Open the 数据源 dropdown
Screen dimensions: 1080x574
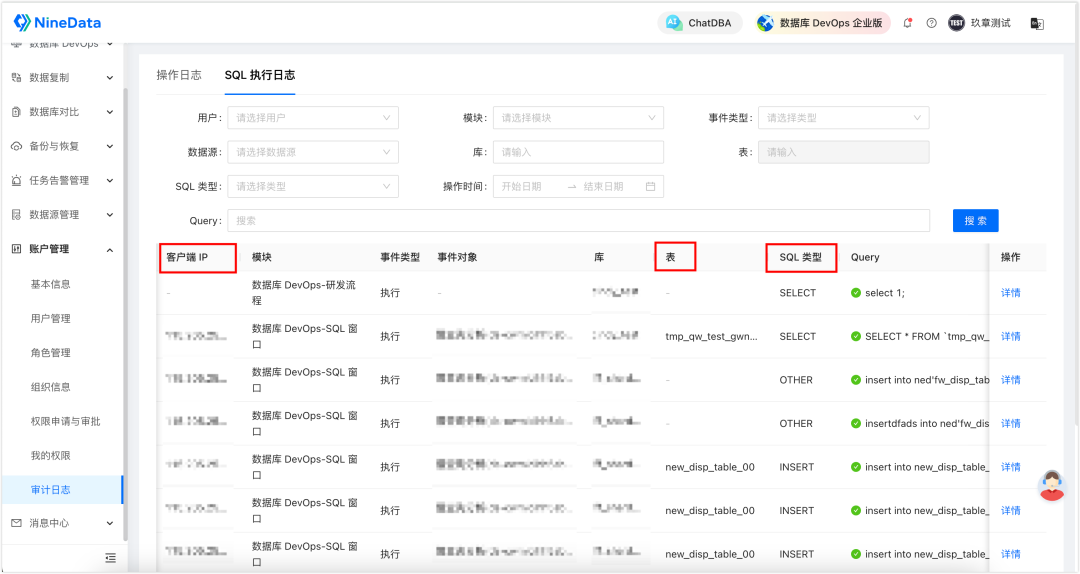tap(313, 152)
